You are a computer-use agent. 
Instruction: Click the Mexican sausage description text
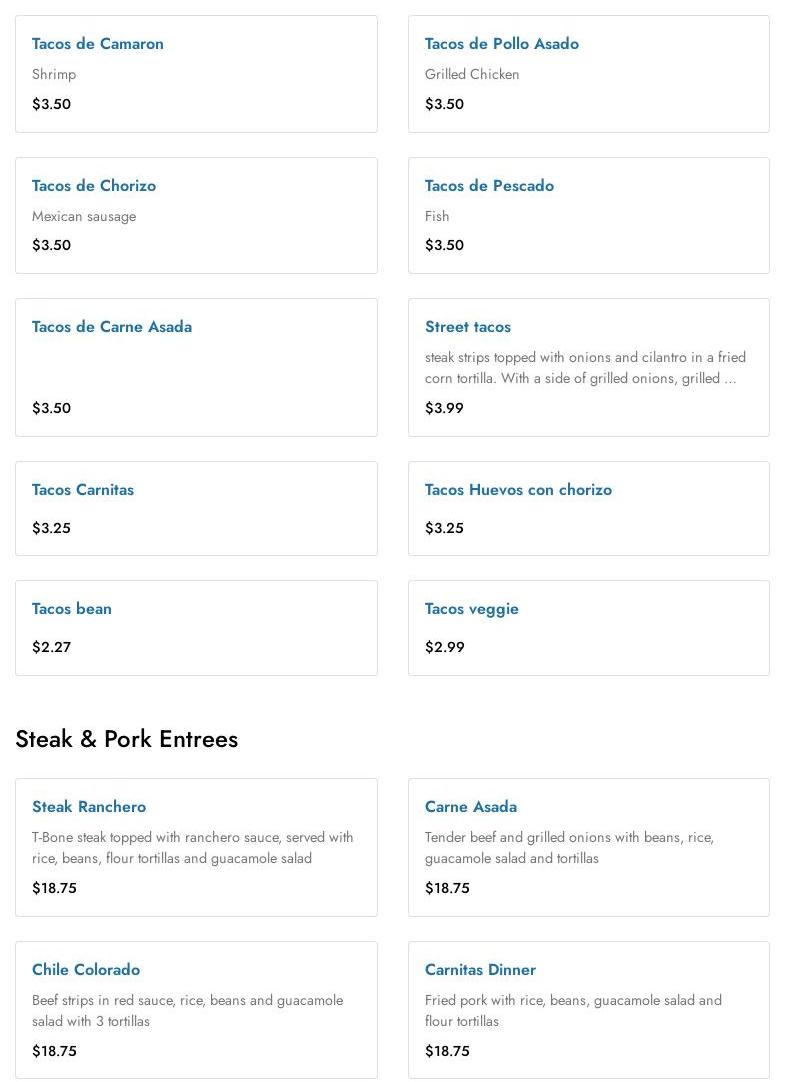(84, 216)
